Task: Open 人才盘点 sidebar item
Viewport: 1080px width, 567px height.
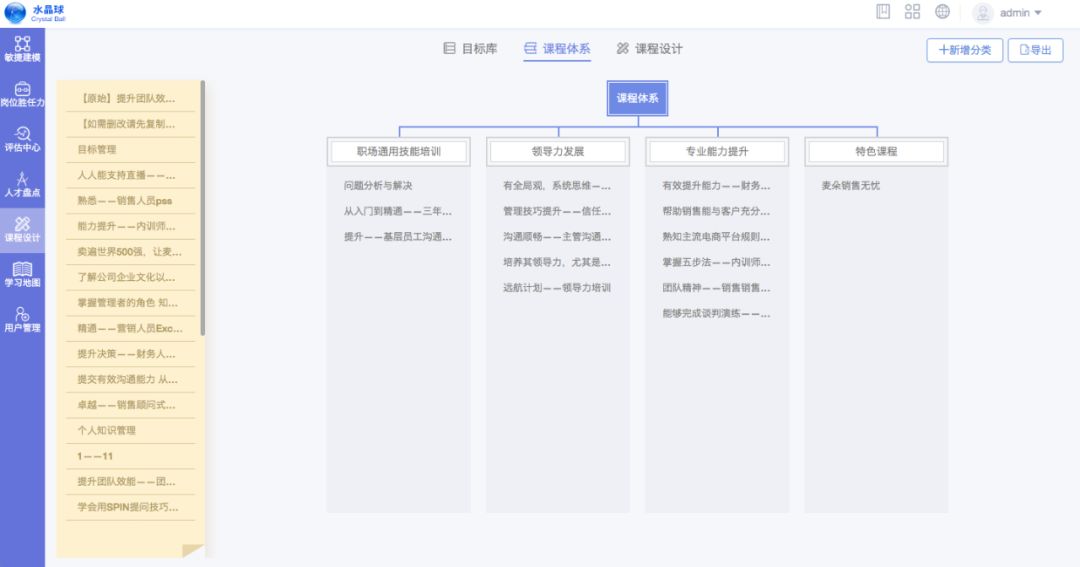Action: pyautogui.click(x=22, y=184)
